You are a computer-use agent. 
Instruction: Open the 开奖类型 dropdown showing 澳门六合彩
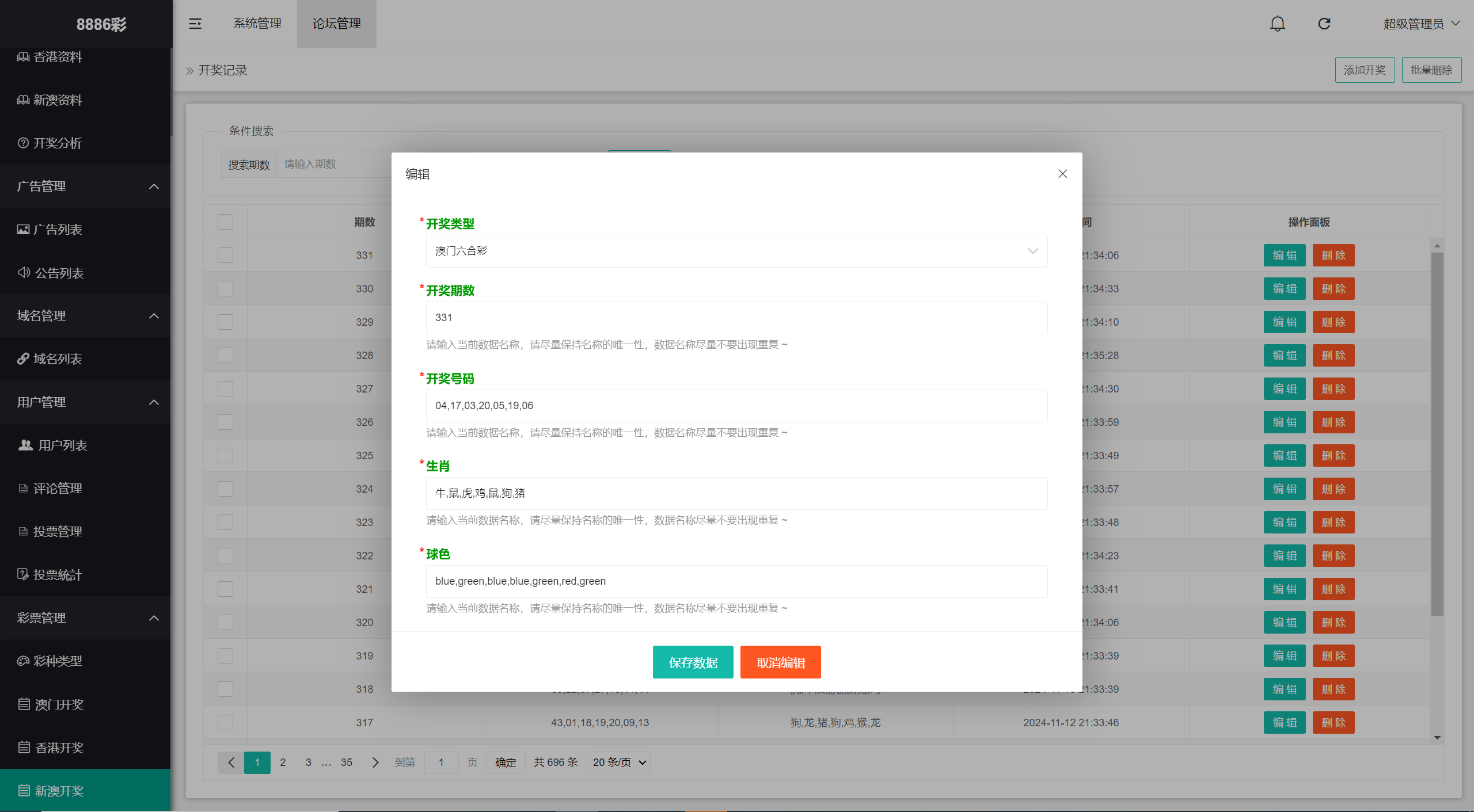(x=736, y=251)
